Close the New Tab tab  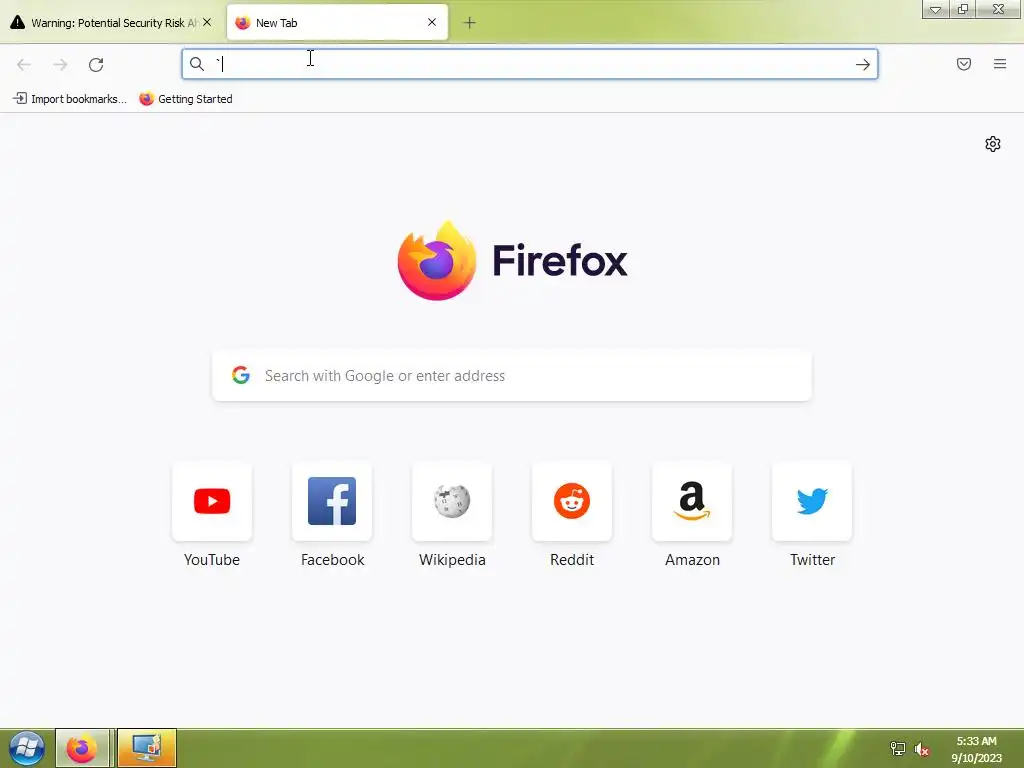[432, 22]
